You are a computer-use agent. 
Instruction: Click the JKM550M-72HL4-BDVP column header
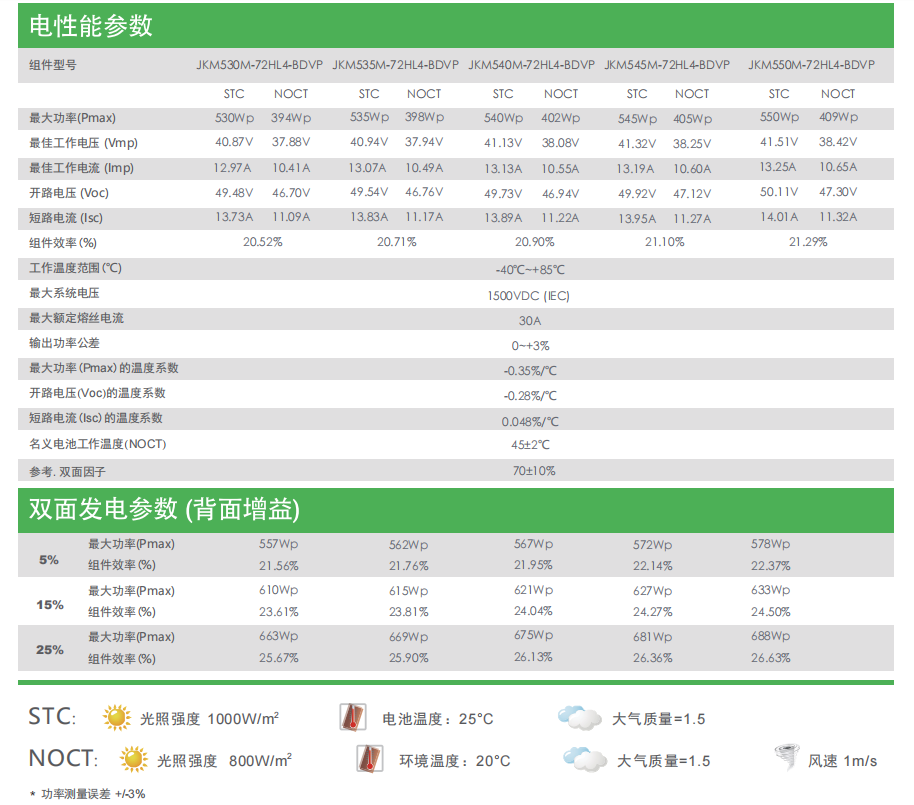pyautogui.click(x=811, y=65)
